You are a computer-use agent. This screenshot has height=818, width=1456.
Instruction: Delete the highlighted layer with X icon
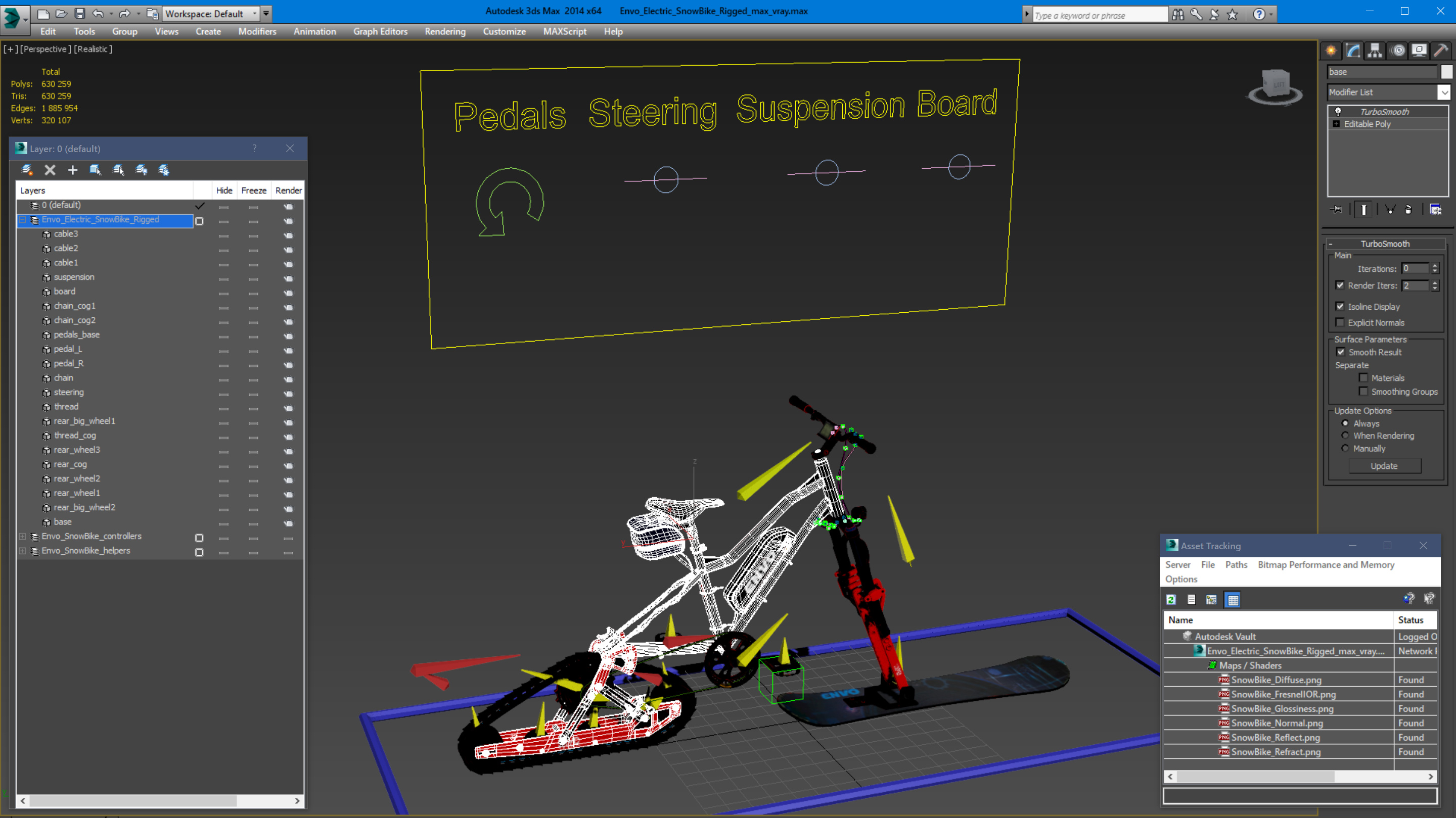[x=50, y=170]
